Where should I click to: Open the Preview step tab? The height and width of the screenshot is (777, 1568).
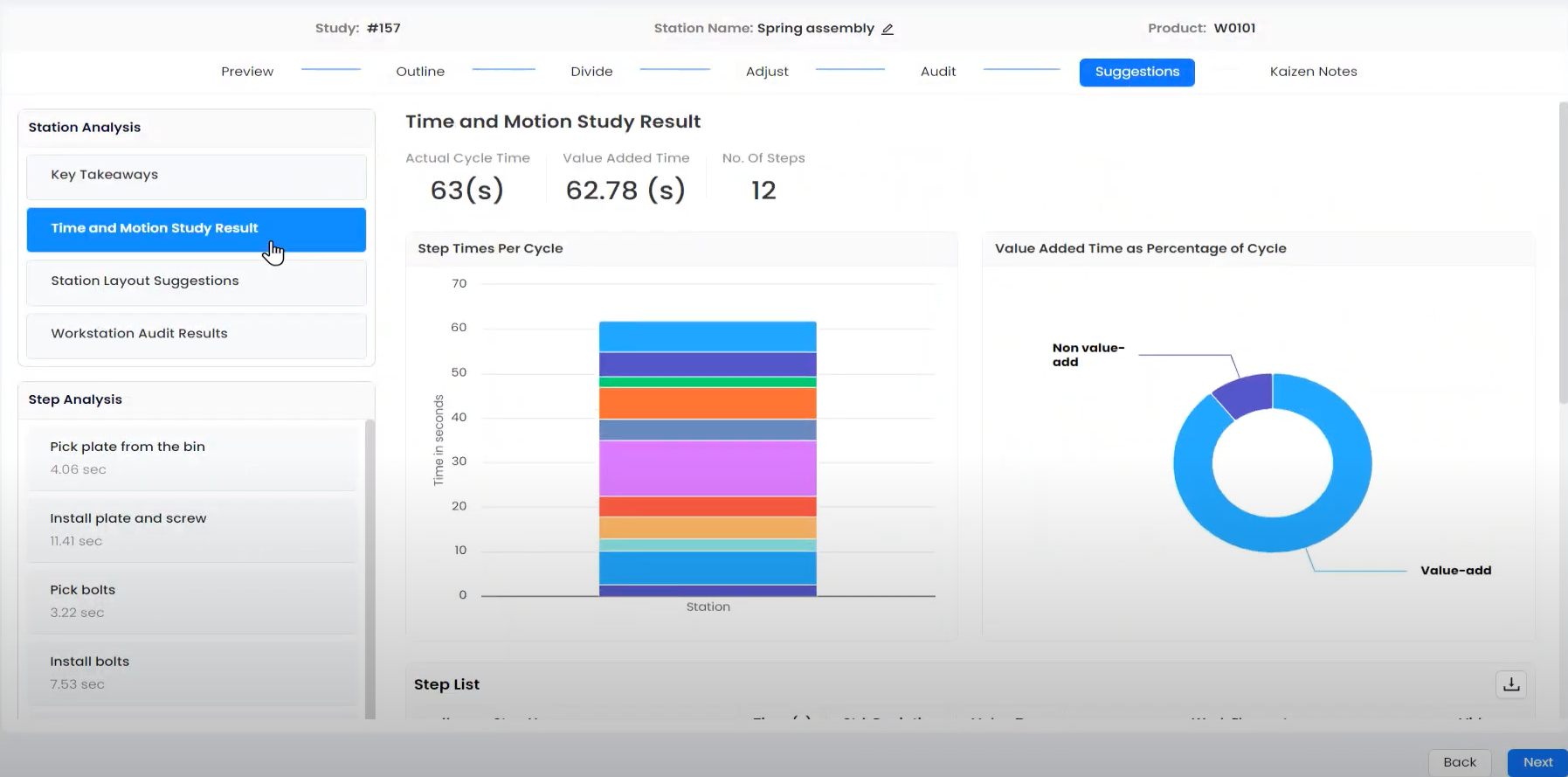[x=247, y=72]
